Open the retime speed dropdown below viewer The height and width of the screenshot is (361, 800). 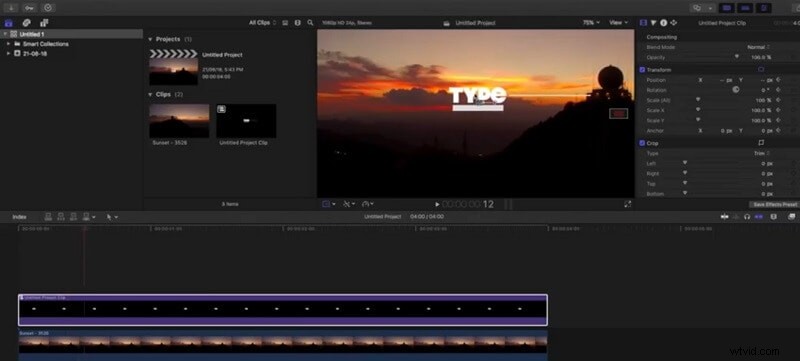[367, 204]
